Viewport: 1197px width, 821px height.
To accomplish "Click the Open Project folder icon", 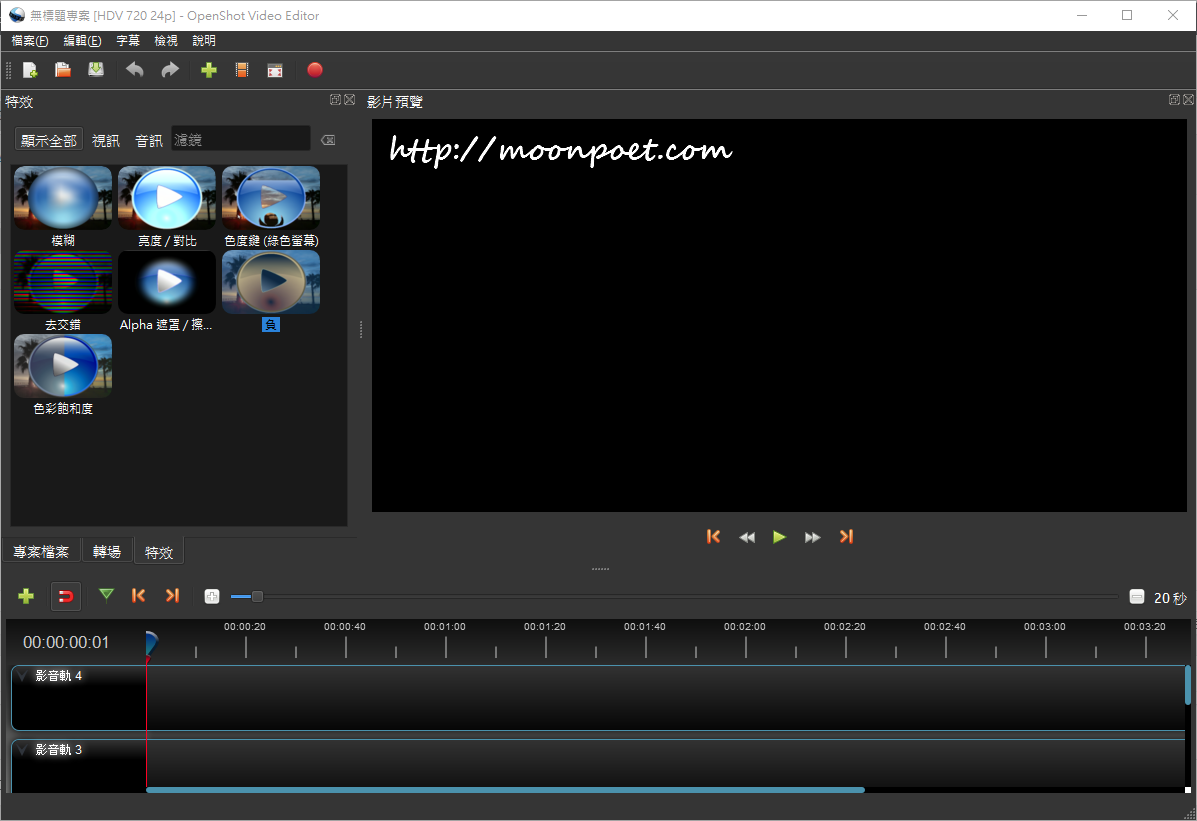I will click(63, 70).
